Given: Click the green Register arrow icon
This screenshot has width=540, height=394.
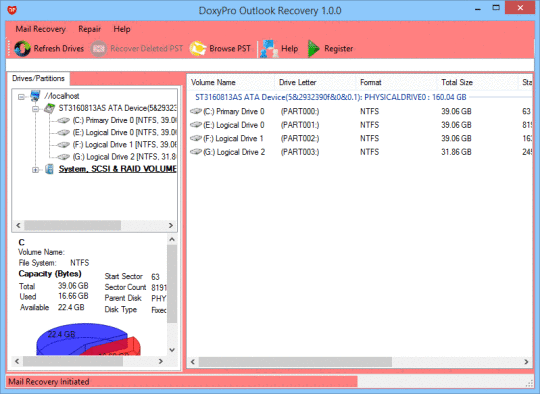Looking at the screenshot, I should pos(313,49).
